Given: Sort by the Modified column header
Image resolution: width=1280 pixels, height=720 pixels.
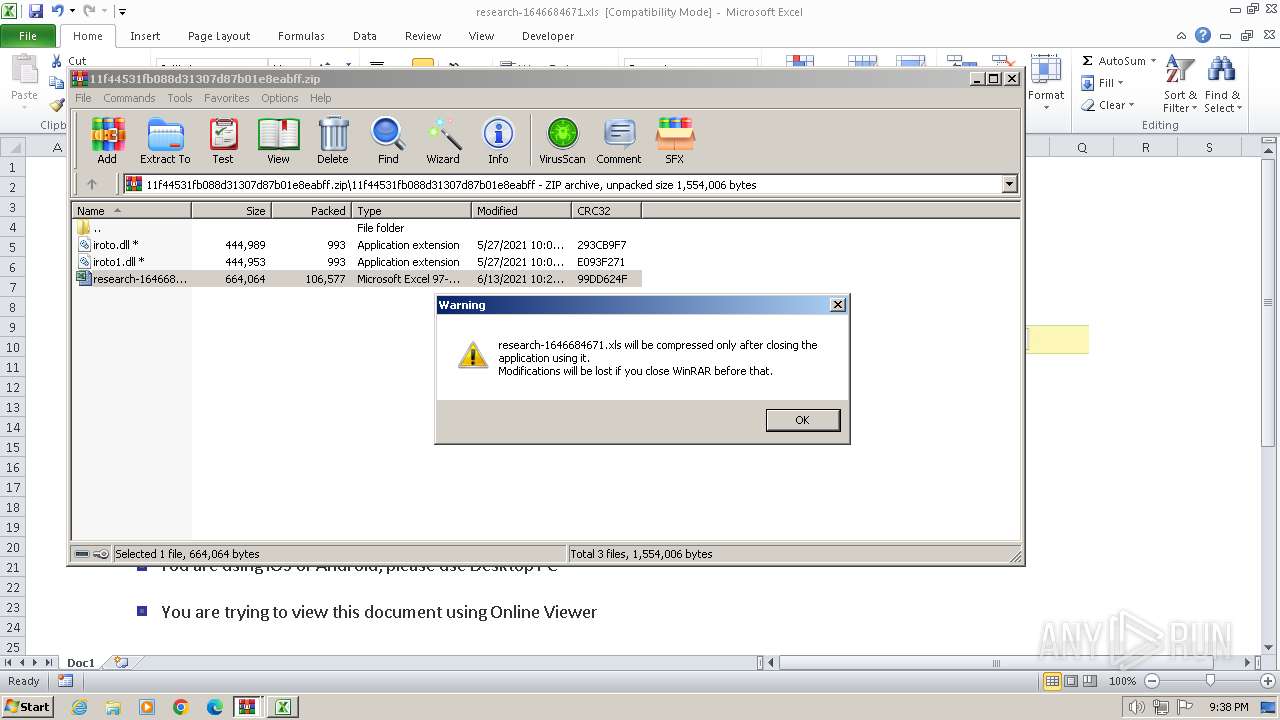Looking at the screenshot, I should (x=521, y=211).
